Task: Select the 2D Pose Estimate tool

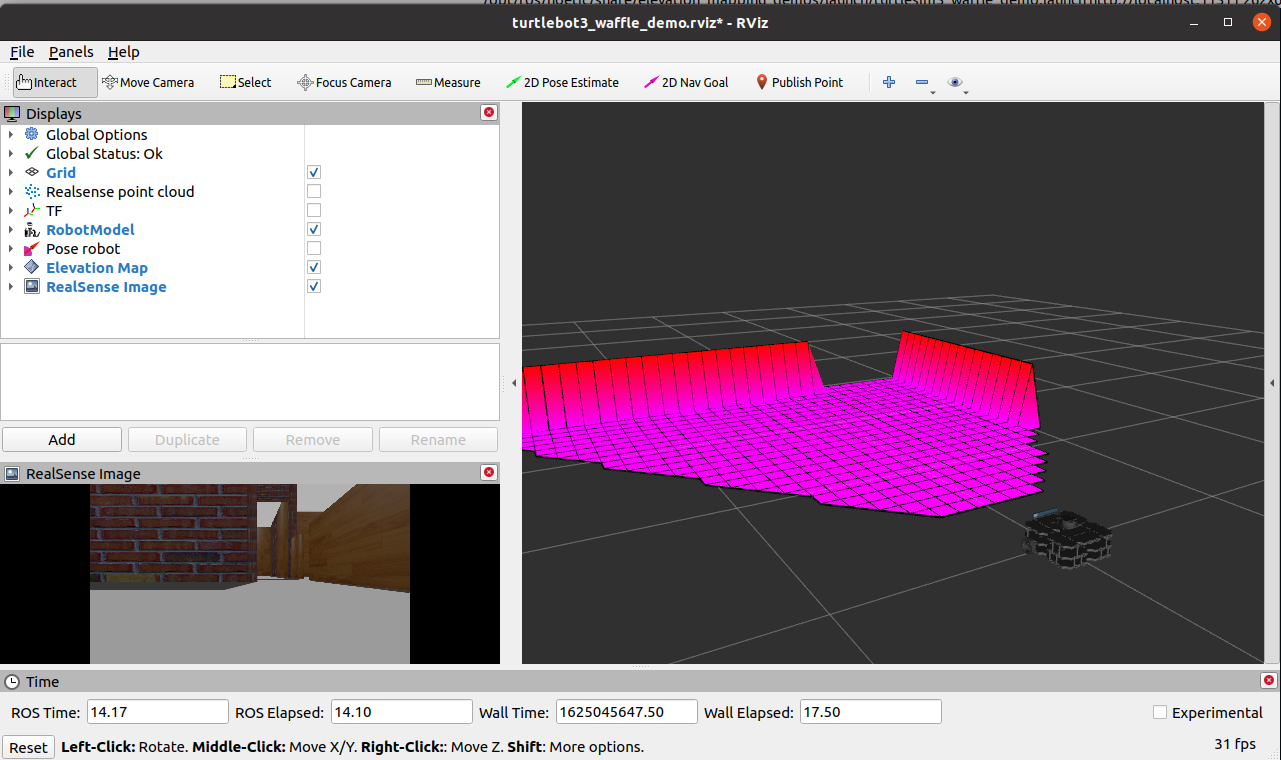Action: coord(562,82)
